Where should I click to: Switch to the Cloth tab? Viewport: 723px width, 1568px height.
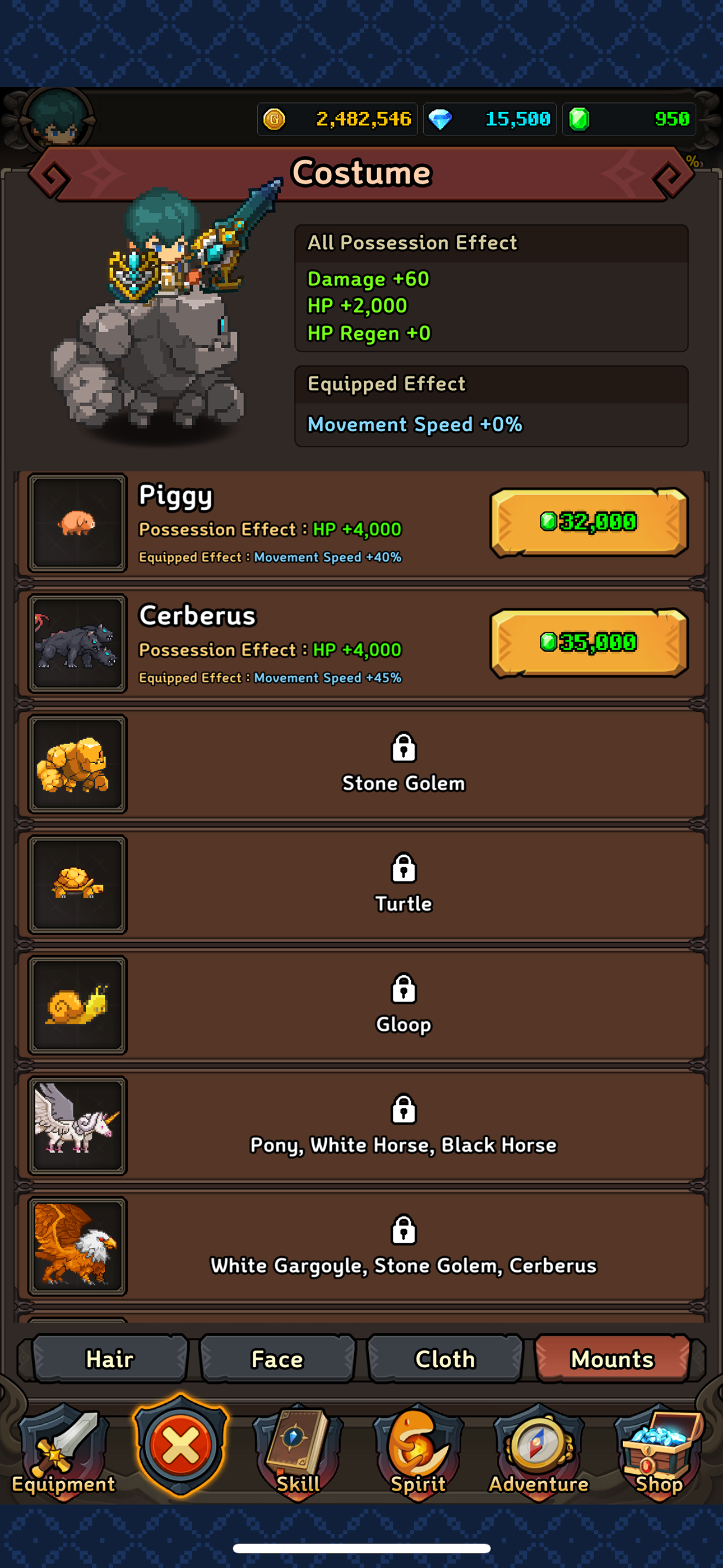[x=445, y=1359]
